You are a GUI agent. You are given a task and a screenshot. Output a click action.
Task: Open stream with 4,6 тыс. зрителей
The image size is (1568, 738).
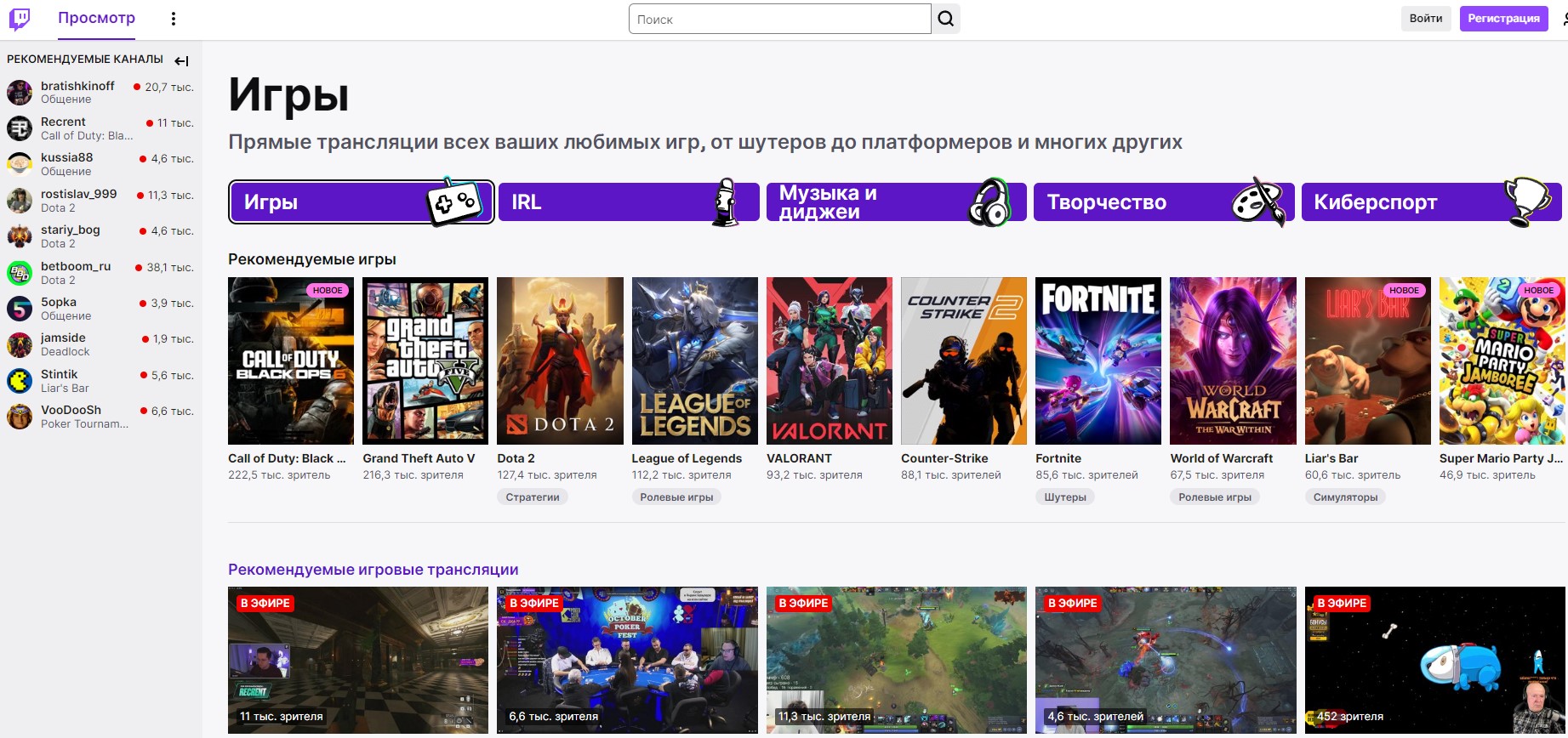point(1166,661)
